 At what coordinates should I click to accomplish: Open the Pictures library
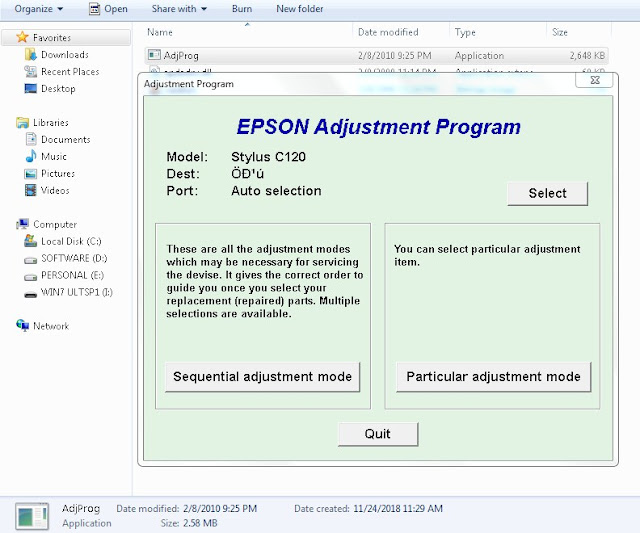pos(58,173)
